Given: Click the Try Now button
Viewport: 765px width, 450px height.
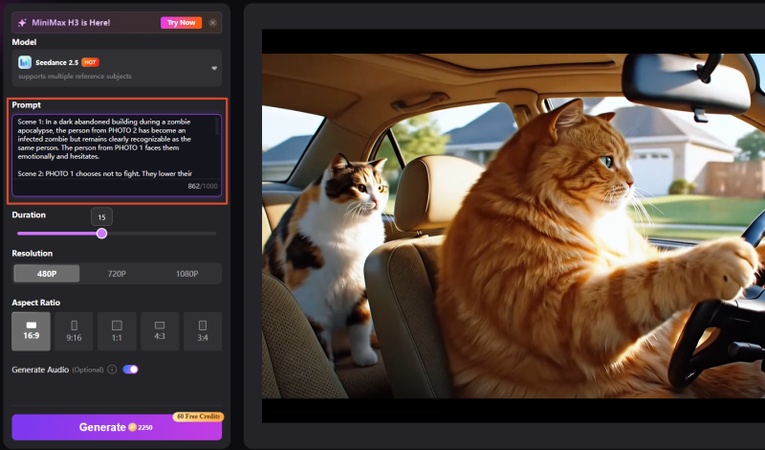Looking at the screenshot, I should pos(181,22).
